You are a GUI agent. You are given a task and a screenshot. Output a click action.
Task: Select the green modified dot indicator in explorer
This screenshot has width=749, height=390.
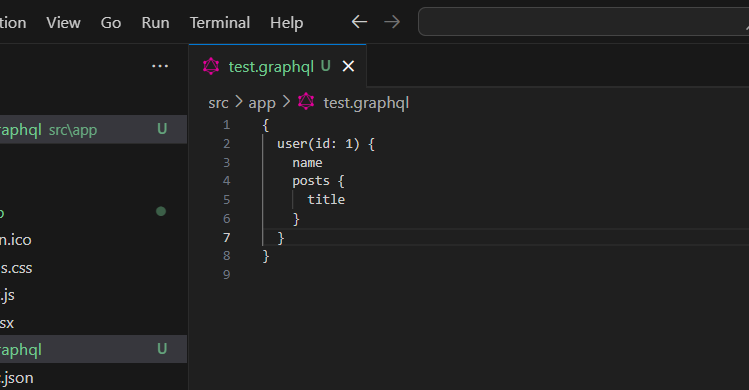tap(161, 211)
